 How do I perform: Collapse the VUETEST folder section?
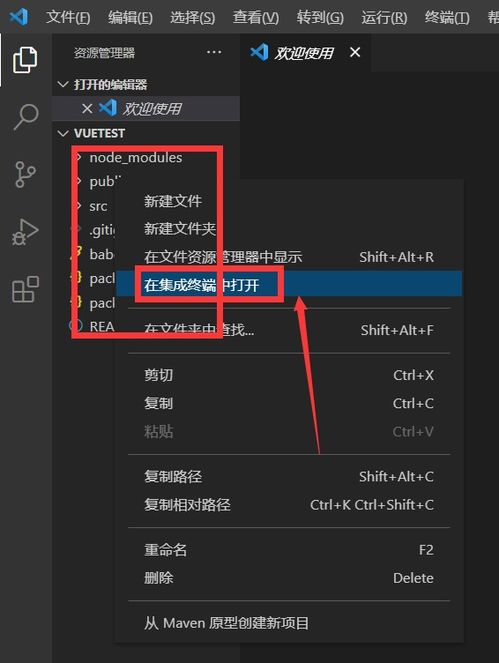[x=63, y=134]
